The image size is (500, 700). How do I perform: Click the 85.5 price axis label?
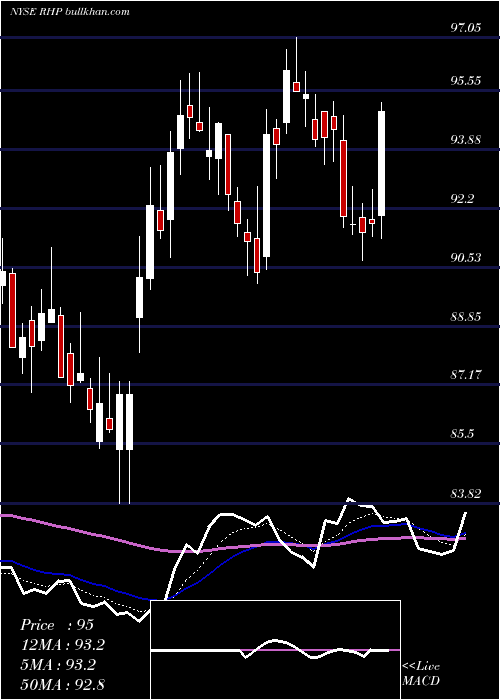[x=462, y=434]
